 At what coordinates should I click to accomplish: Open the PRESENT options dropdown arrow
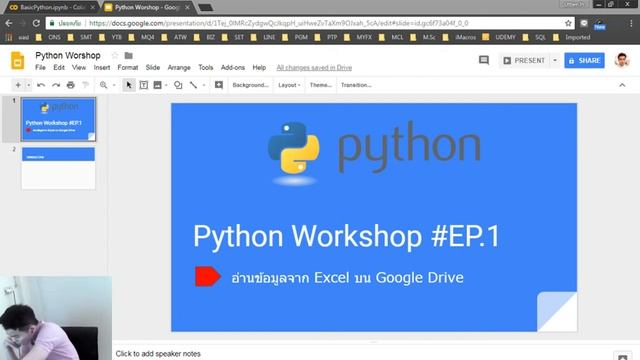[555, 60]
